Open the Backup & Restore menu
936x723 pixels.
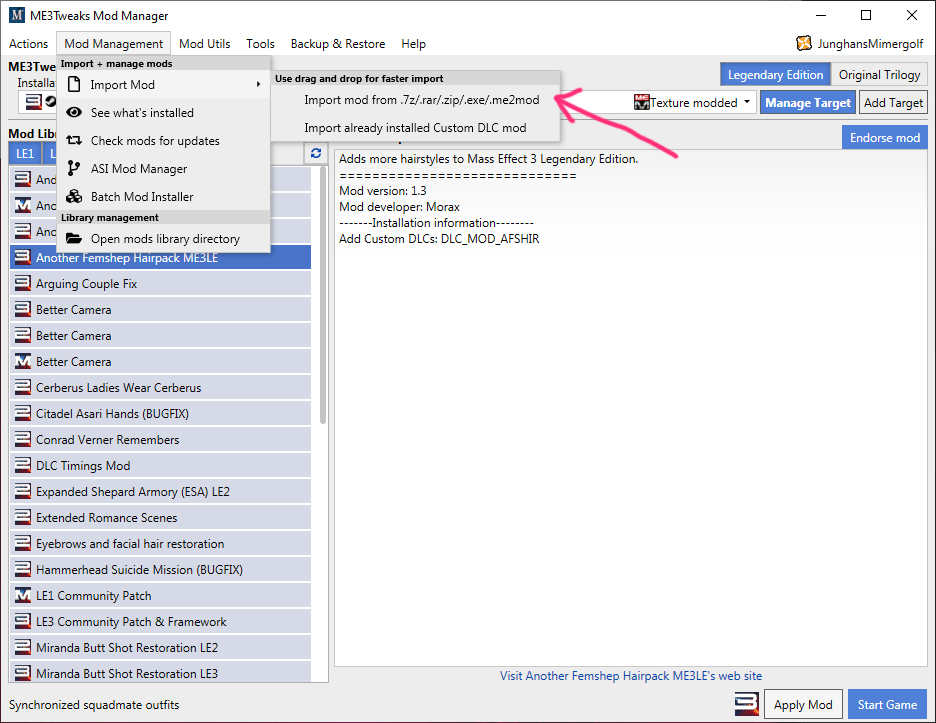click(x=338, y=44)
